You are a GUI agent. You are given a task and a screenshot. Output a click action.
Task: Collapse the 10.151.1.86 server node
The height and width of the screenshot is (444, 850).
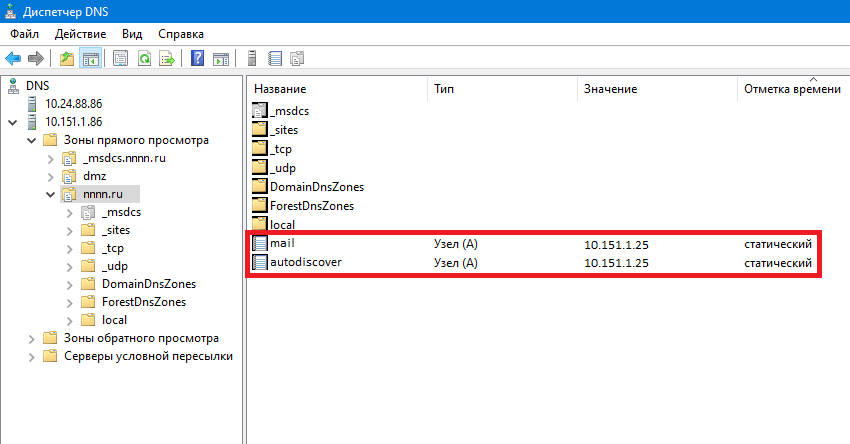(x=12, y=123)
